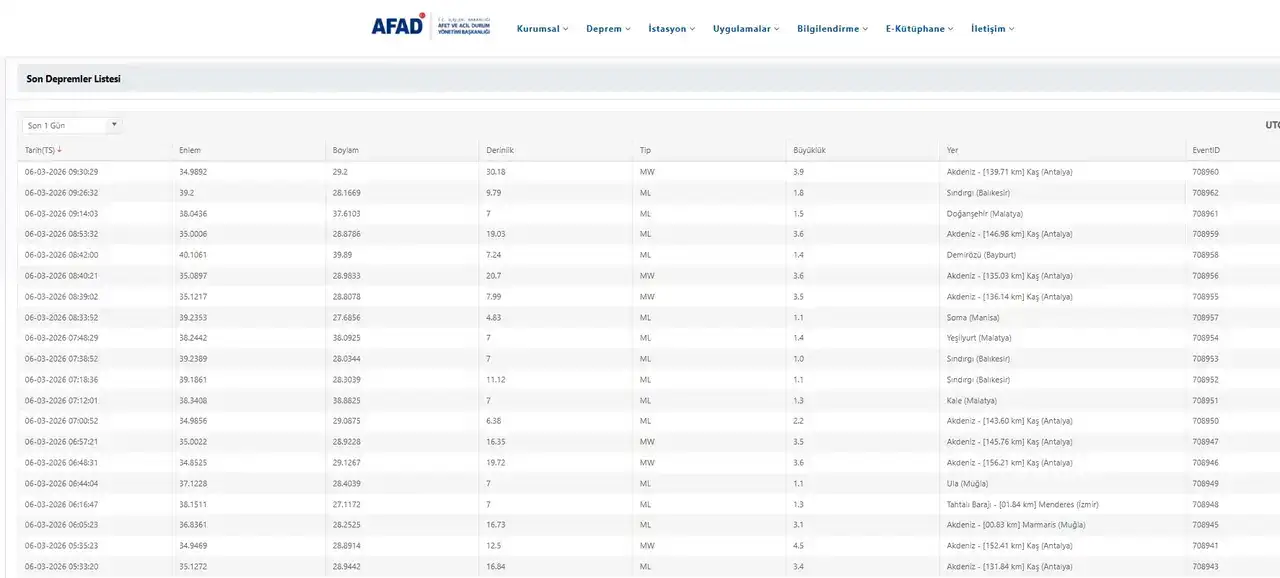The height and width of the screenshot is (578, 1280).
Task: Expand the Uygulamalar menu chevron
Action: [x=777, y=29]
